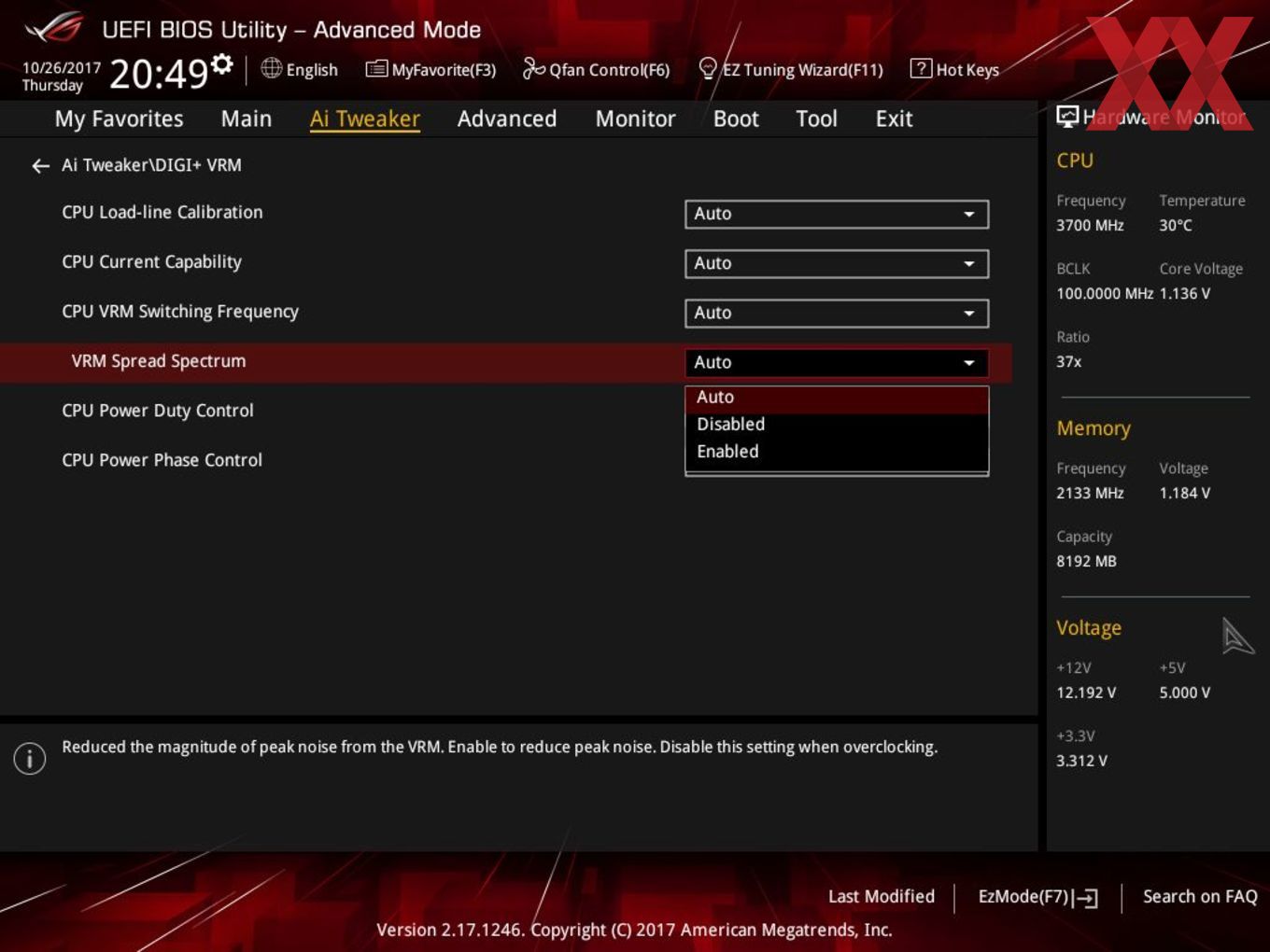Viewport: 1270px width, 952px height.
Task: Choose Auto in the open dropdown list
Action: pos(837,398)
